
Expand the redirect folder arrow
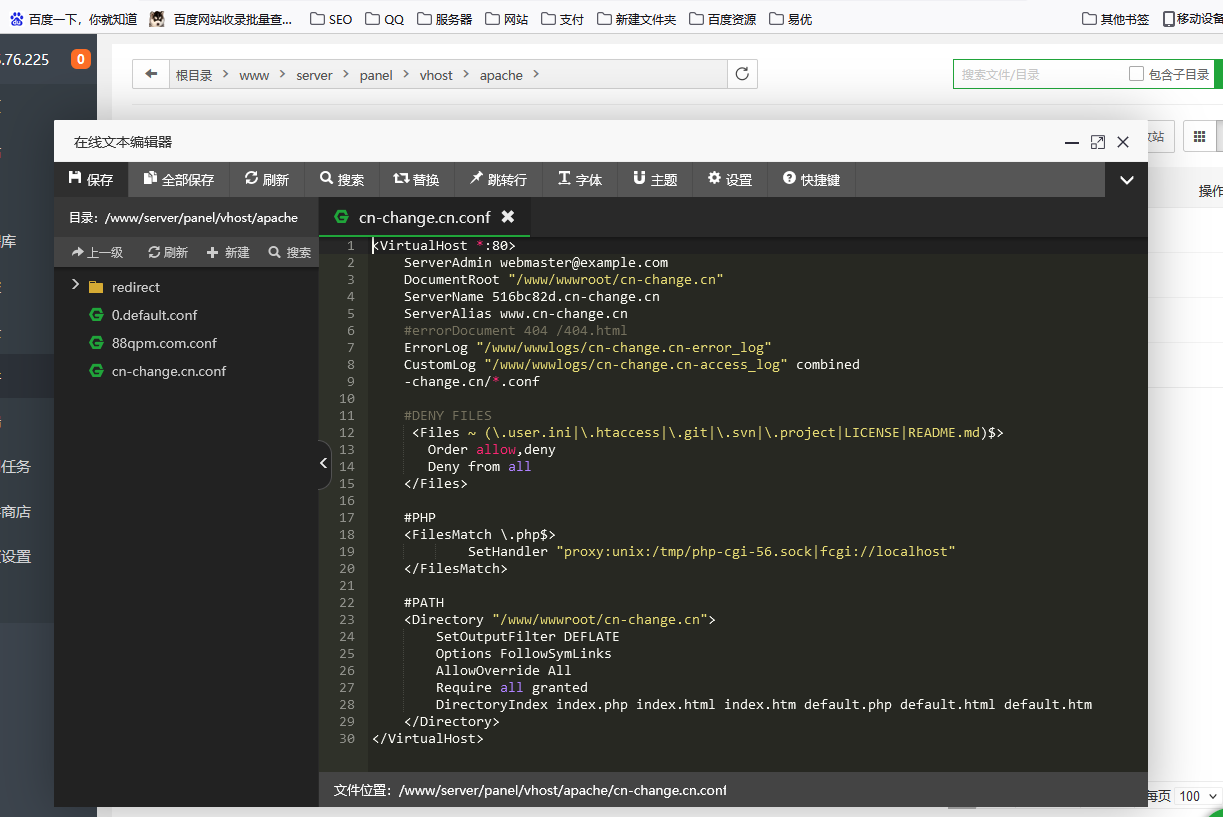click(75, 286)
